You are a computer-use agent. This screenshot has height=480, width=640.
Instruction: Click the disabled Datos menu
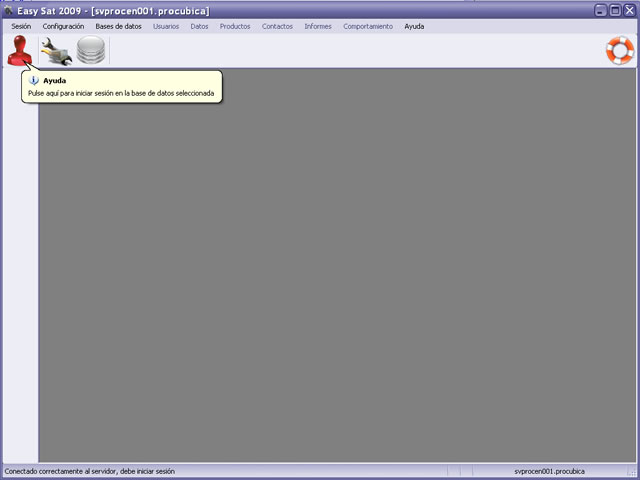click(x=199, y=27)
